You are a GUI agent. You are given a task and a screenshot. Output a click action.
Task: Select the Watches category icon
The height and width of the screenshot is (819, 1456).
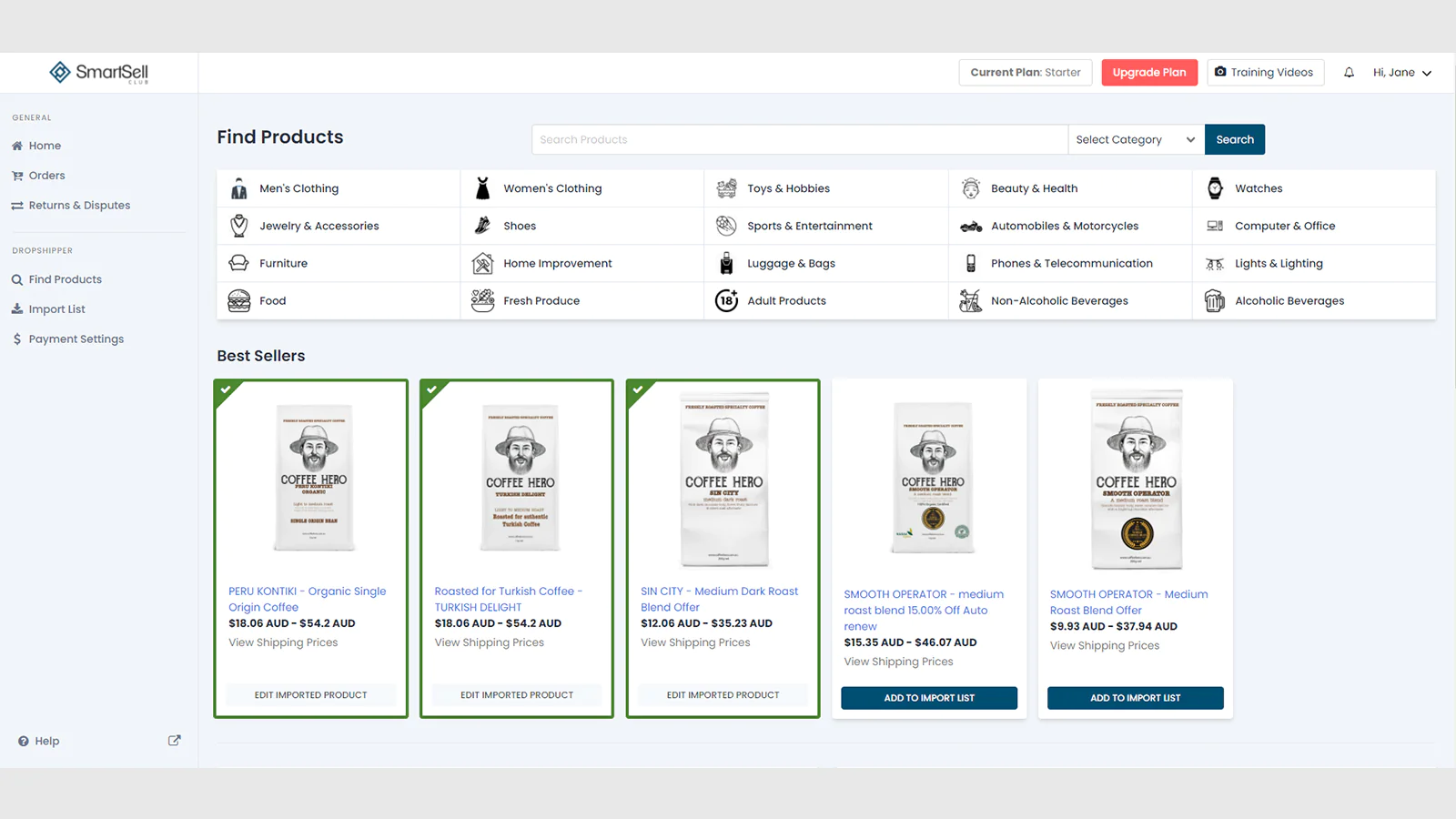click(1215, 188)
